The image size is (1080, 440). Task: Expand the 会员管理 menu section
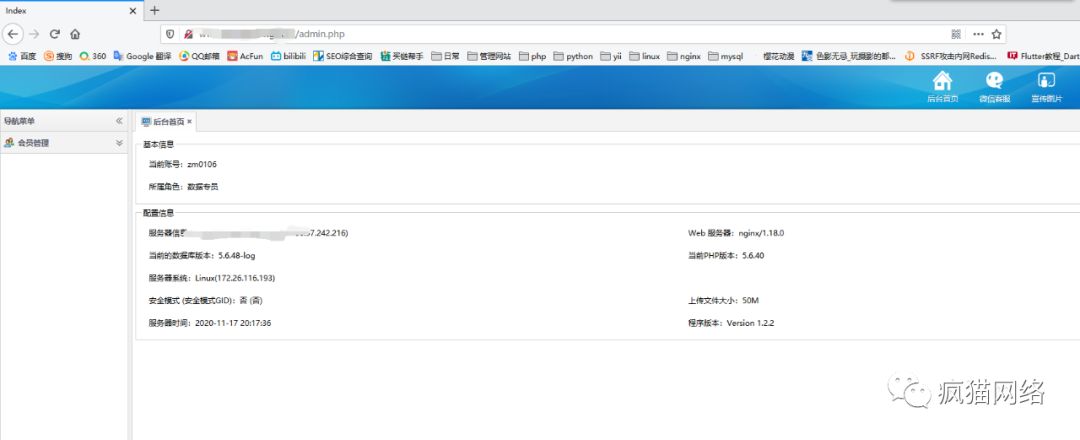click(x=119, y=143)
